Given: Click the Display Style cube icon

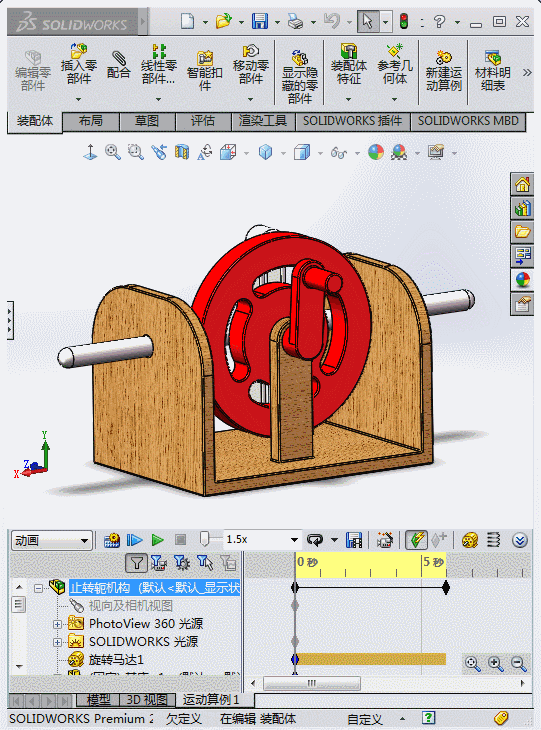Looking at the screenshot, I should tap(302, 152).
